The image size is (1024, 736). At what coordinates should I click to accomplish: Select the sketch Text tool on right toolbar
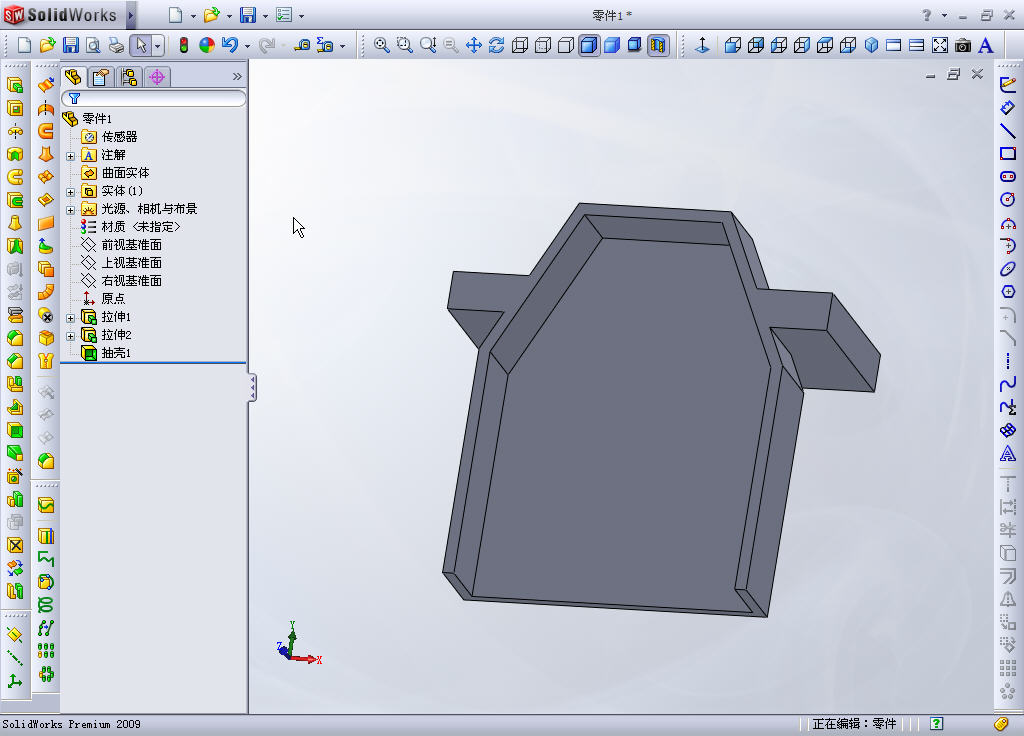click(1008, 453)
